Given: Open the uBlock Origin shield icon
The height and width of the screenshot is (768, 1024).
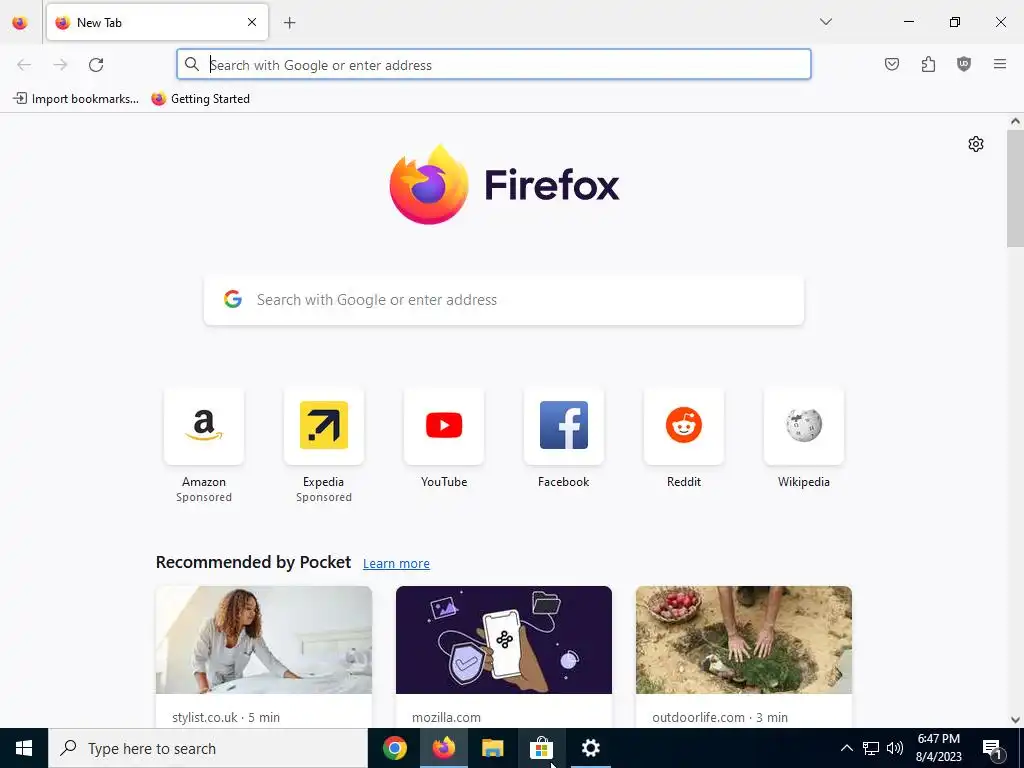Looking at the screenshot, I should point(964,64).
